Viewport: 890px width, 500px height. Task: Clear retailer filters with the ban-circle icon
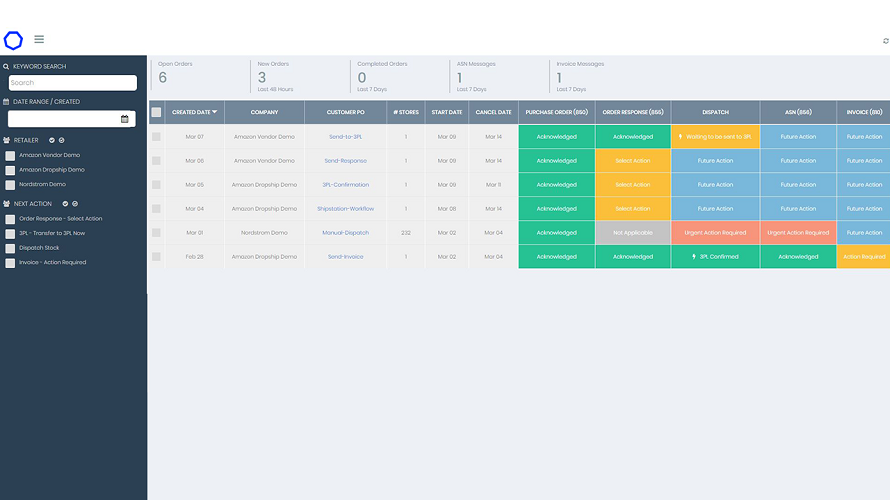[x=61, y=140]
